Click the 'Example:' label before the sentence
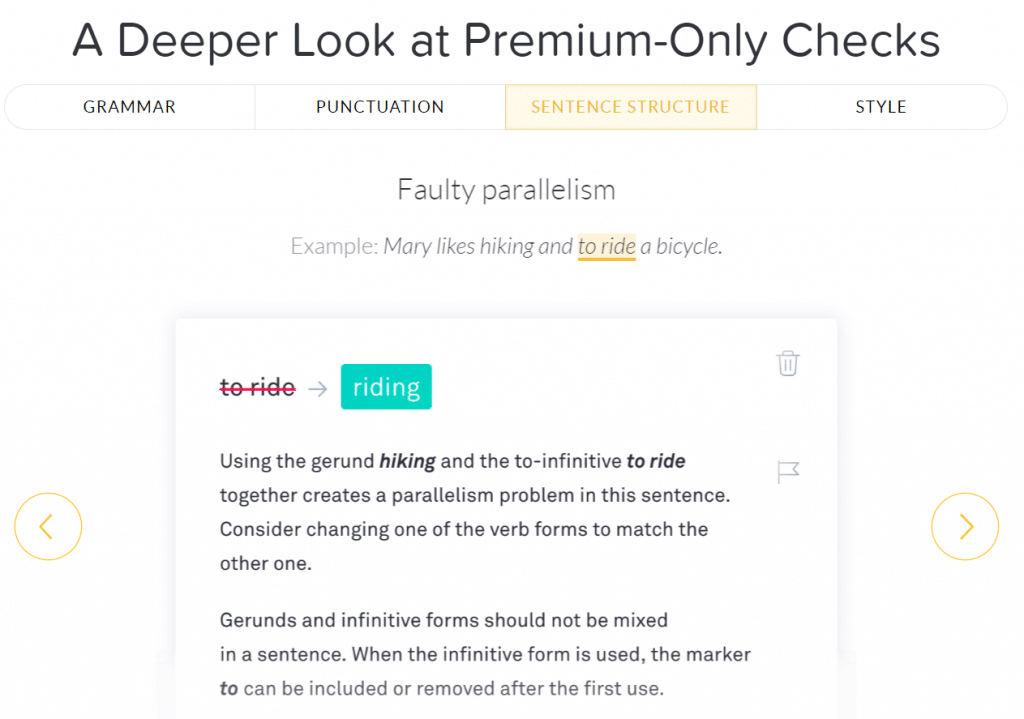1024x719 pixels. click(x=334, y=246)
